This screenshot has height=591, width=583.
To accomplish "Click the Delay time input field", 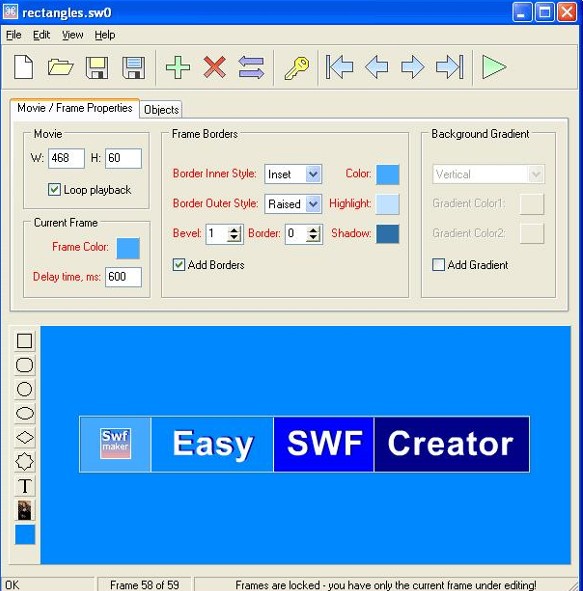I will pyautogui.click(x=123, y=277).
